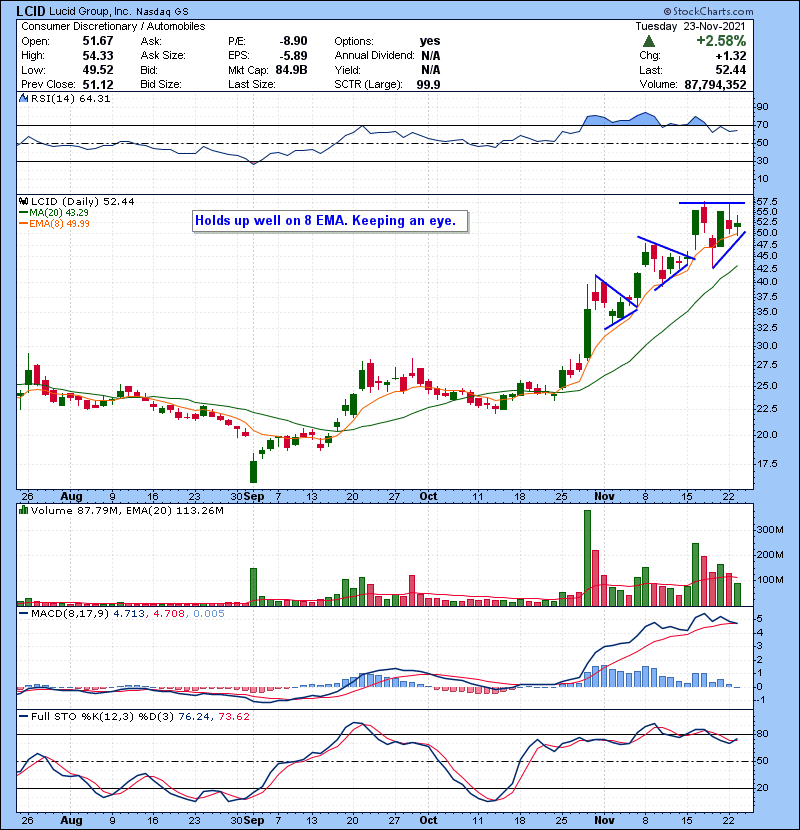Click the candlestick icon beside LCID (Daily)
This screenshot has height=830, width=800.
(x=23, y=201)
